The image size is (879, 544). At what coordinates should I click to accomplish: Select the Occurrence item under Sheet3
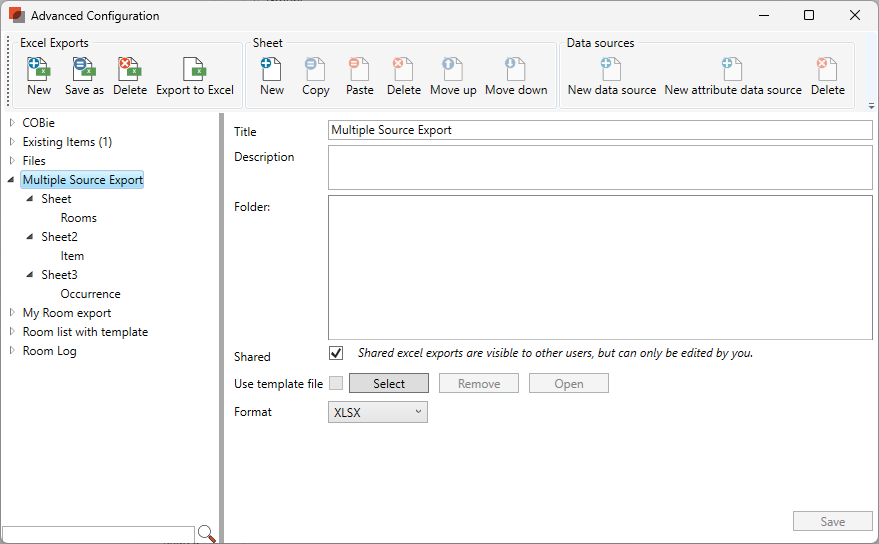90,294
